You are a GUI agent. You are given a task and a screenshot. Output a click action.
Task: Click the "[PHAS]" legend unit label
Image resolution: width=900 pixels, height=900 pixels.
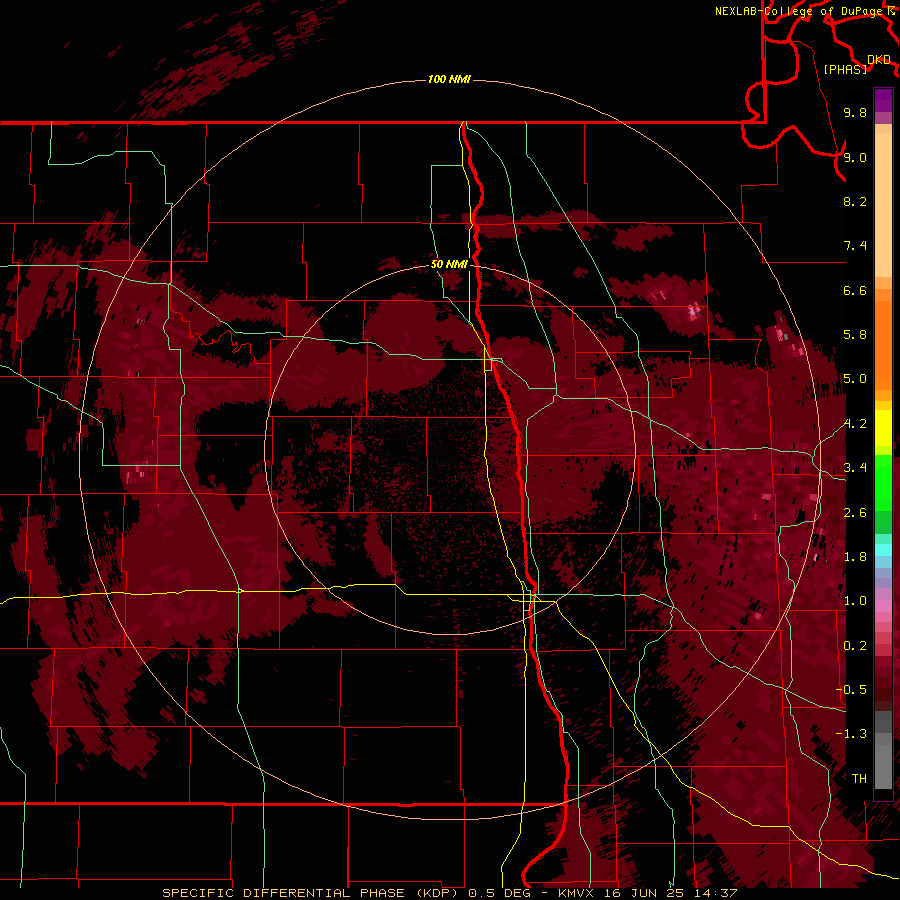[x=845, y=69]
